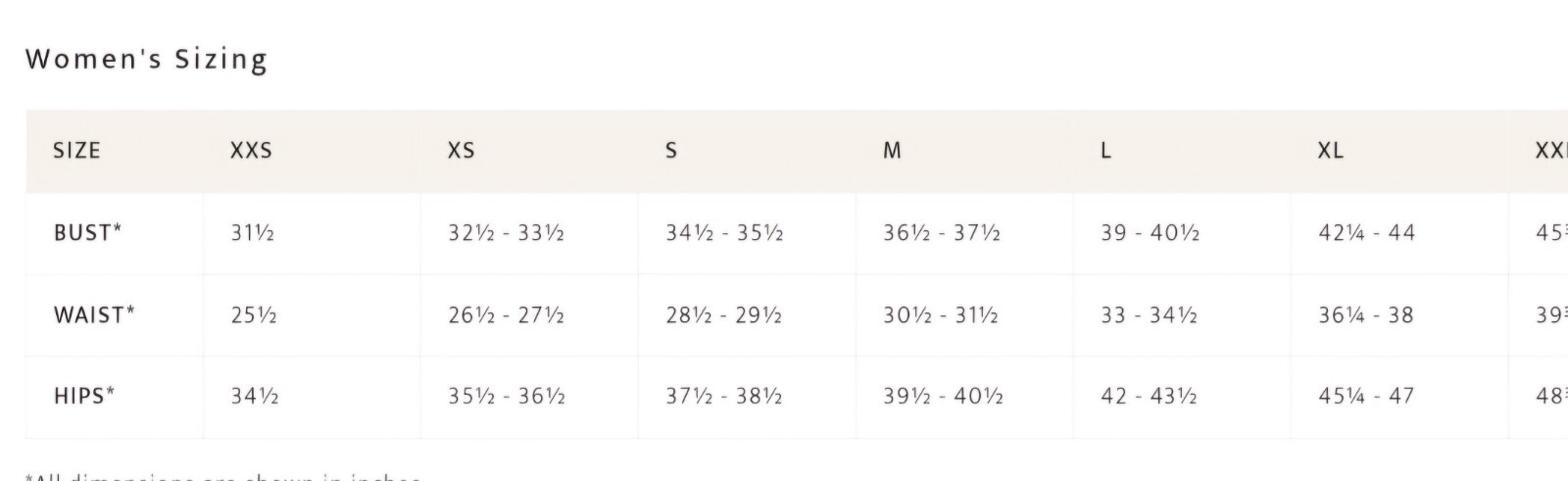1568x481 pixels.
Task: Click the XL hips value 45¼ - 47
Action: coord(1366,396)
